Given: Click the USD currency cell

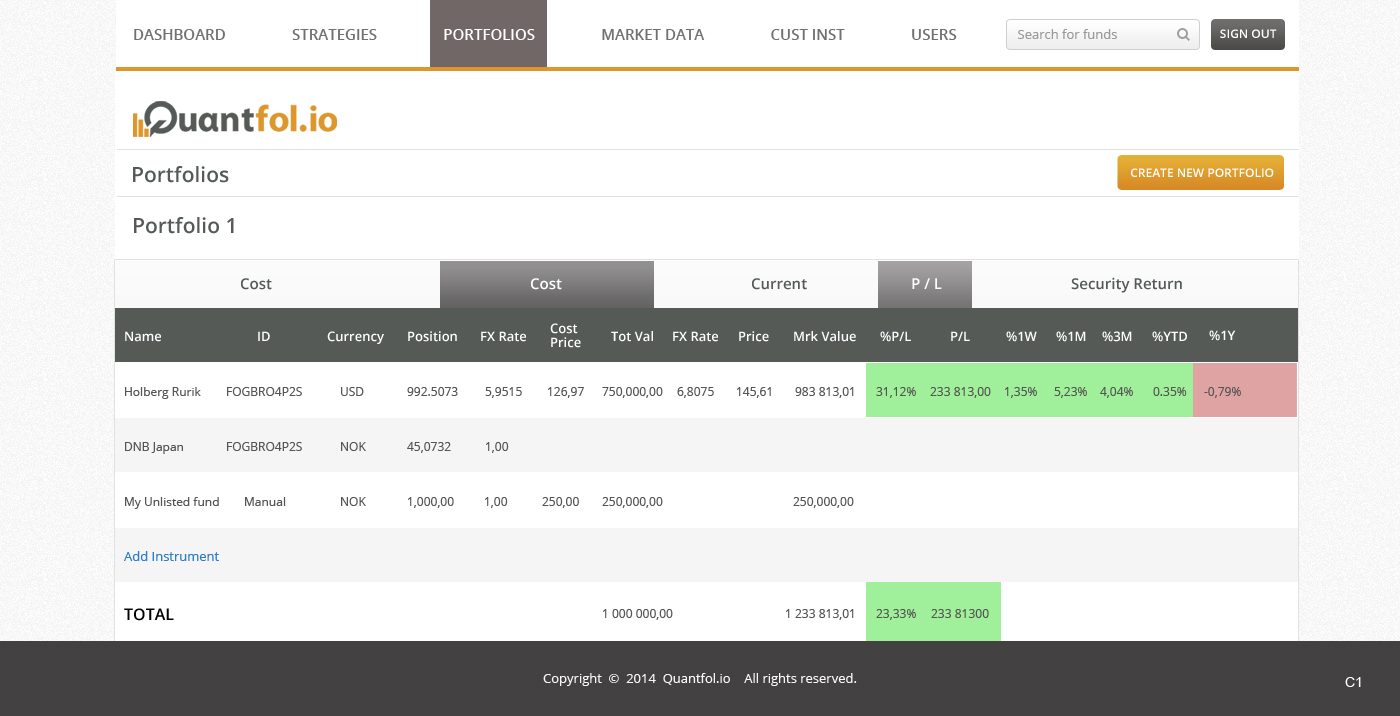Looking at the screenshot, I should [352, 391].
